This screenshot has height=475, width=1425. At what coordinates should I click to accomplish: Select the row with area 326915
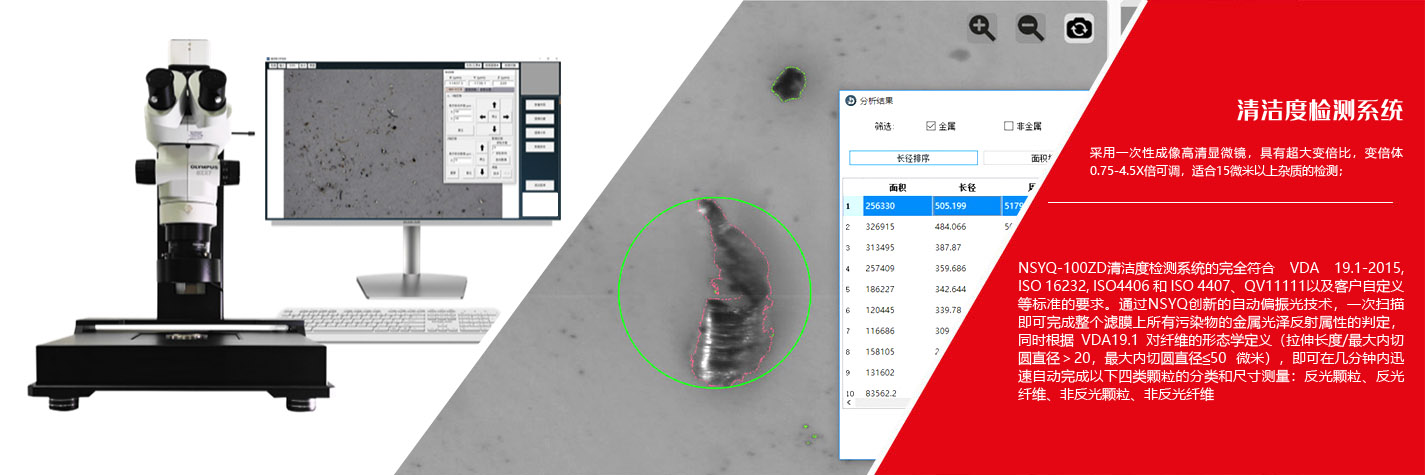coord(895,227)
